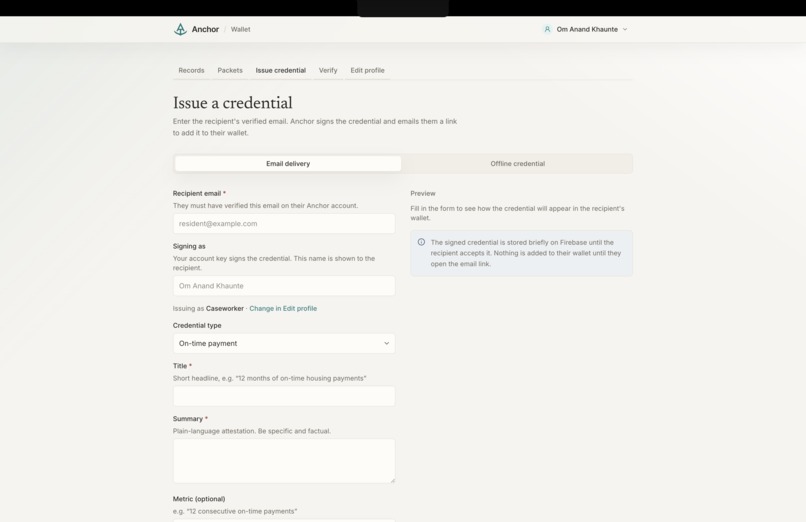Click the Preview label
This screenshot has height=522, width=806.
[423, 193]
